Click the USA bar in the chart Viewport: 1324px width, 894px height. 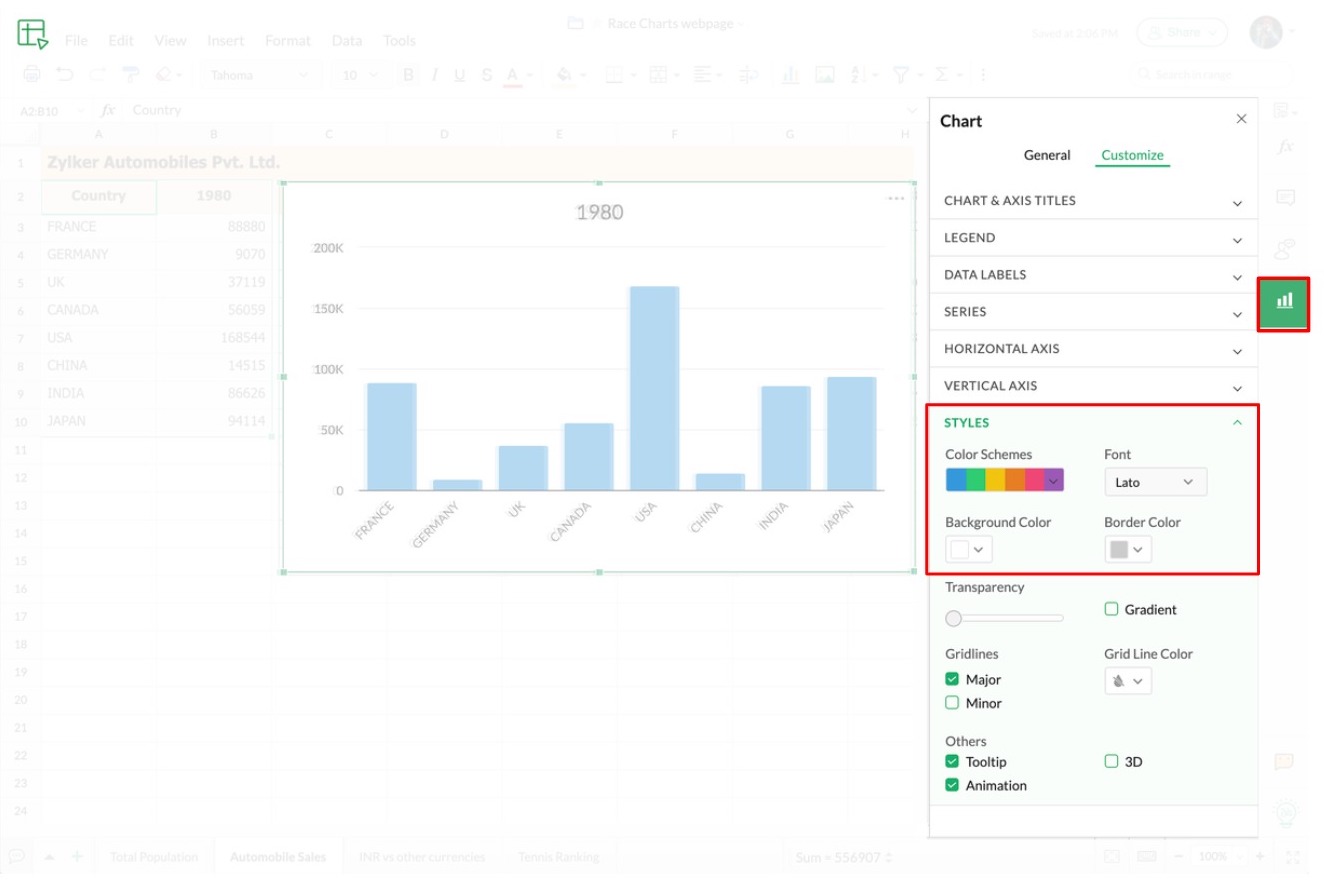[654, 388]
